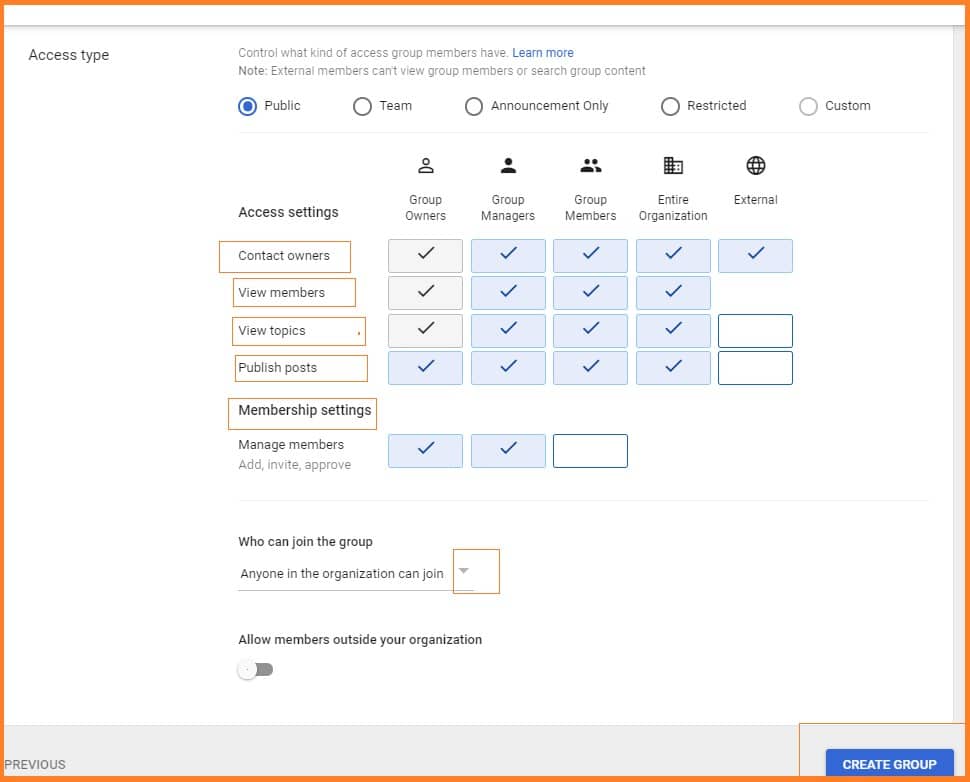Select the Team access type
The width and height of the screenshot is (970, 782).
[363, 106]
